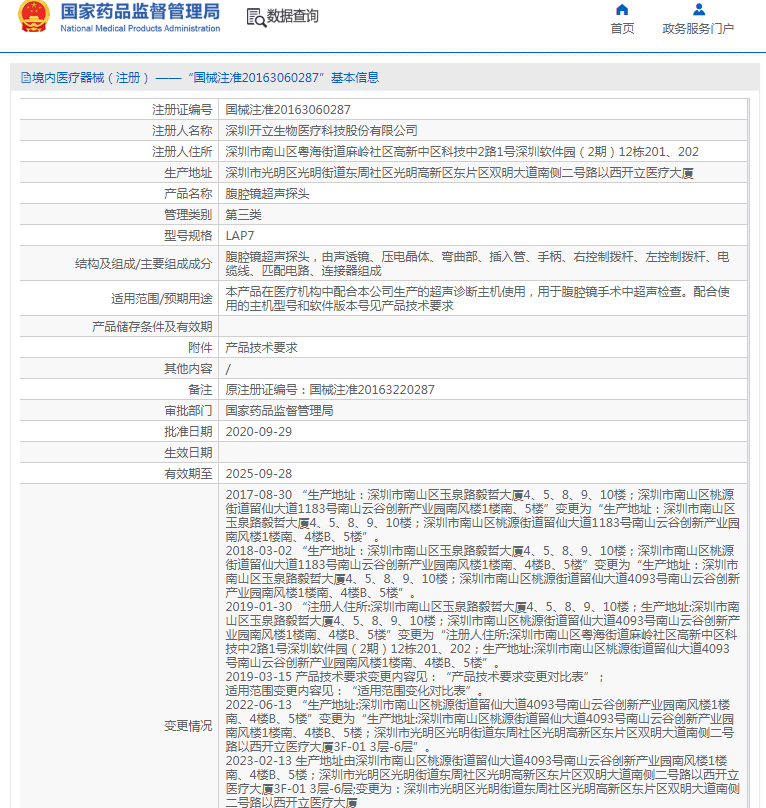Click the 附件 label

[x=200, y=348]
